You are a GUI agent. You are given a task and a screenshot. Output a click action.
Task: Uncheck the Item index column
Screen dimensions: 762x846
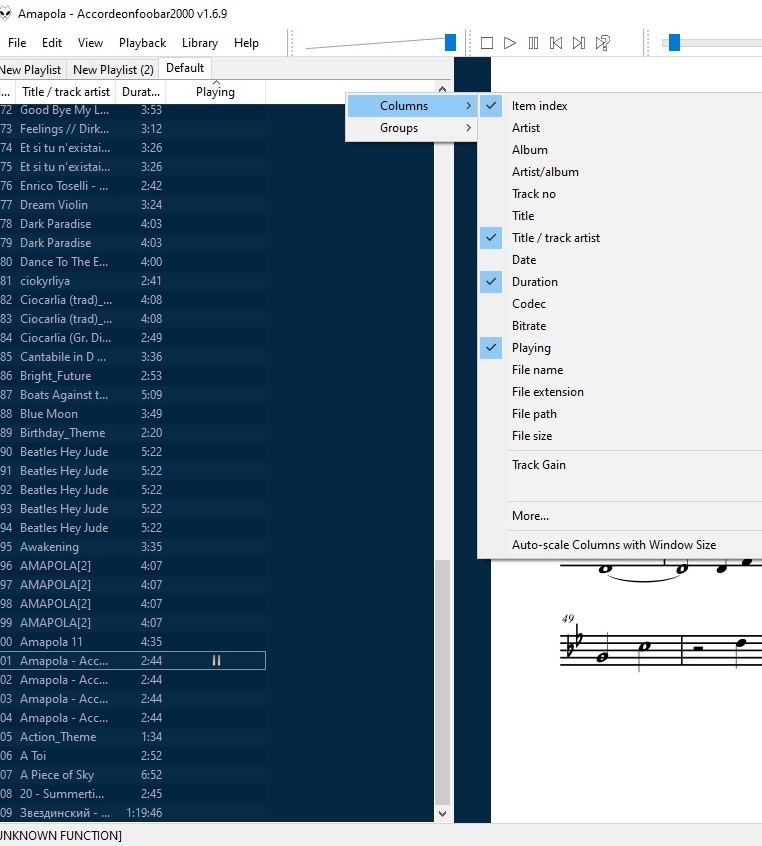coord(540,106)
